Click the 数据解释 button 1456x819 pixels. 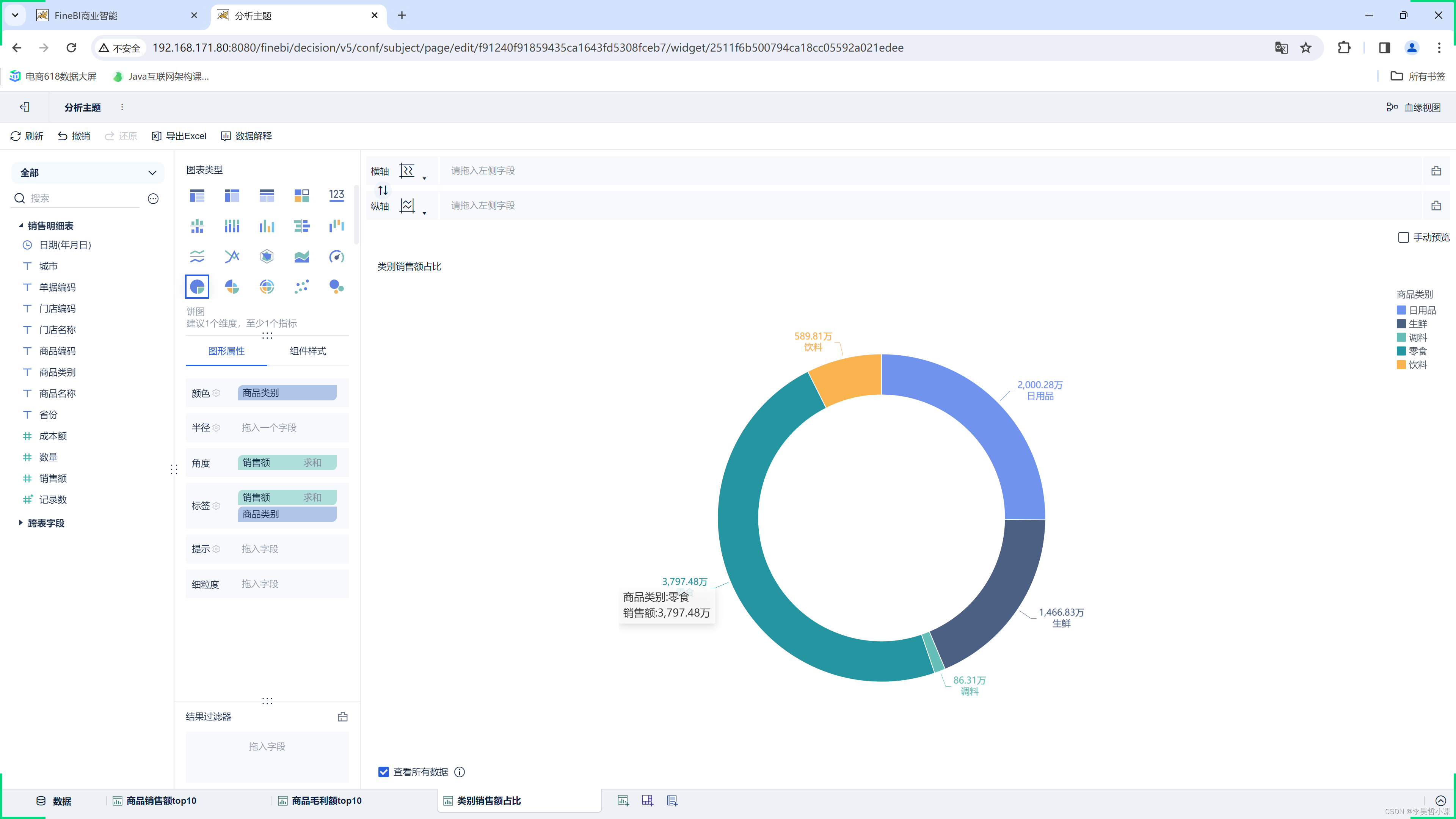[x=246, y=136]
